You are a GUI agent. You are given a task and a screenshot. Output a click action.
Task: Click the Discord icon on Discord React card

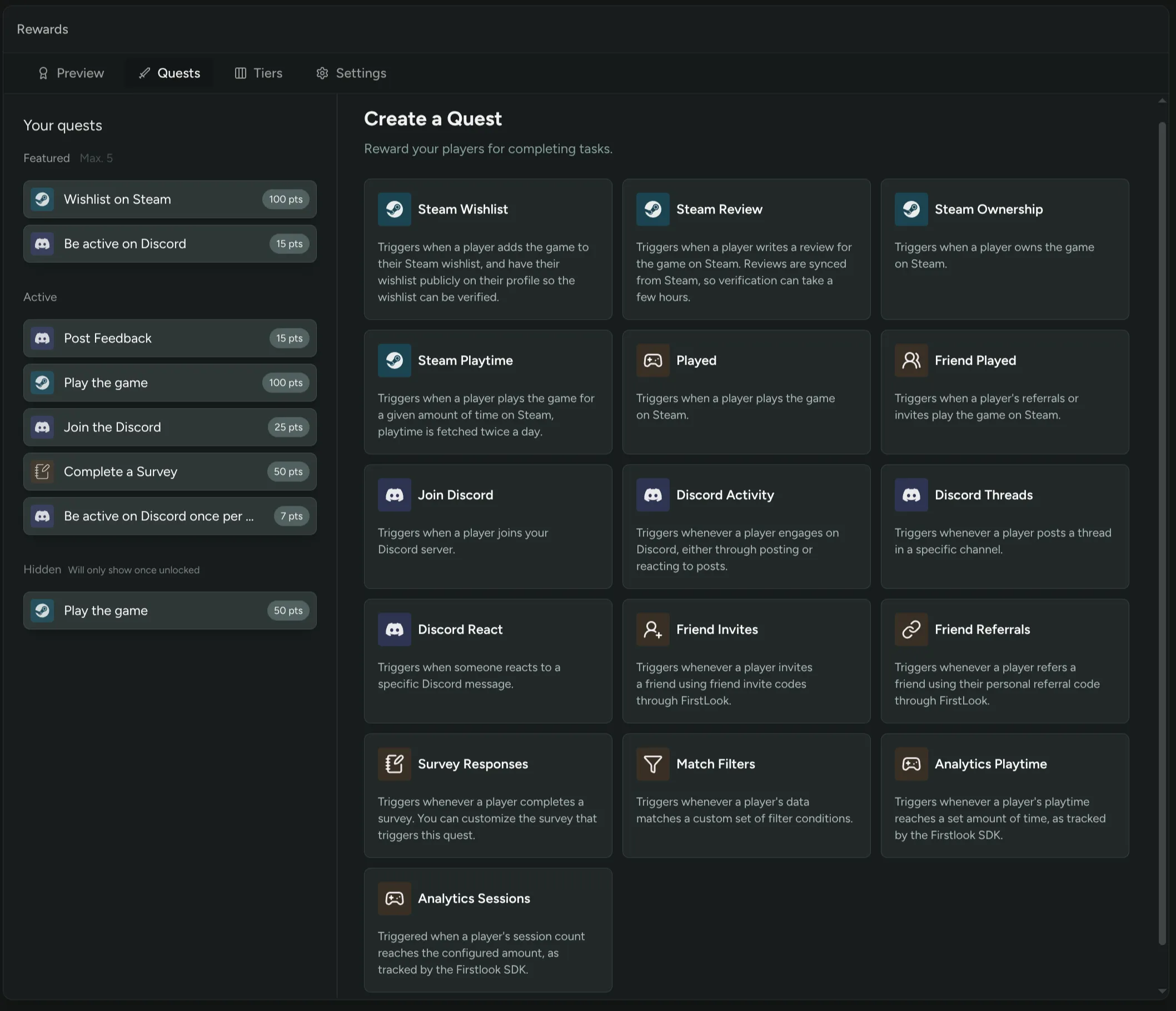395,630
